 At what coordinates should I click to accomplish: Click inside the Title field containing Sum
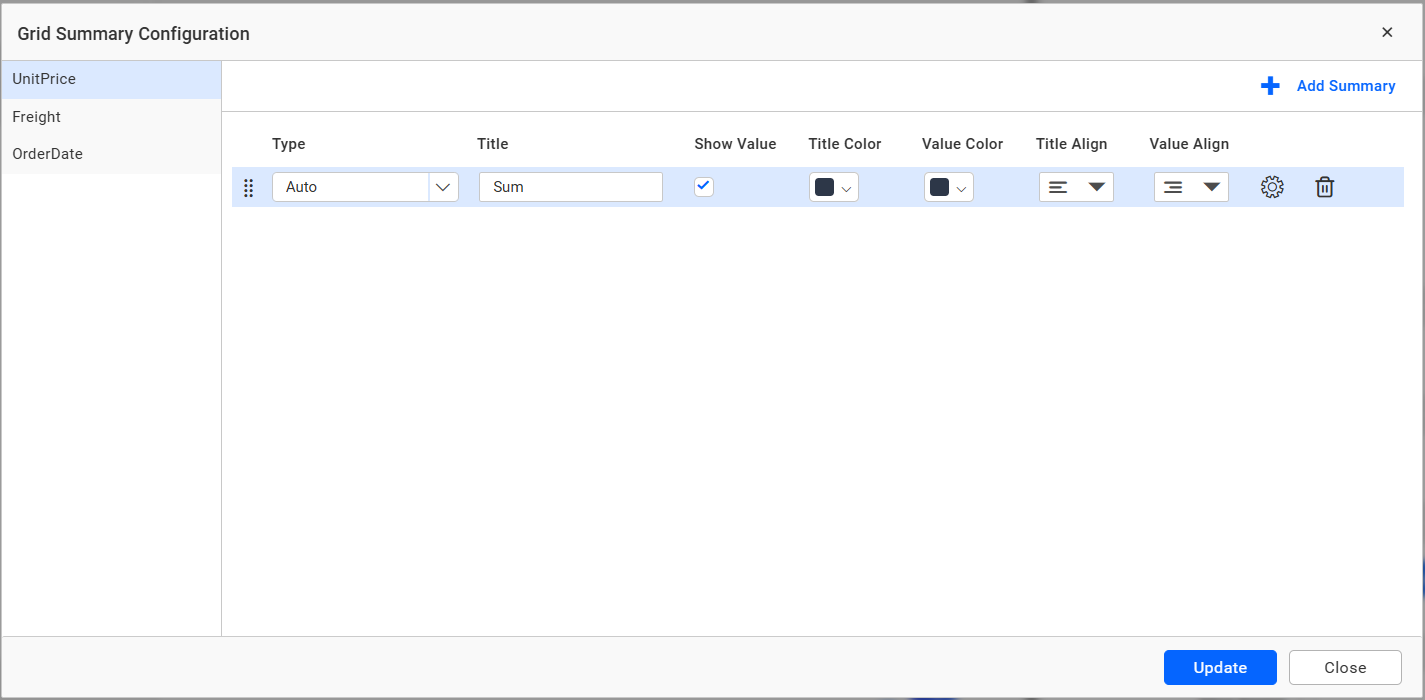tap(570, 186)
